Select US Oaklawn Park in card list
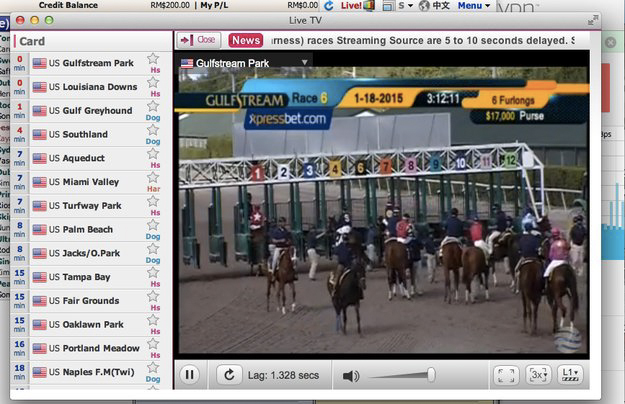 [x=91, y=325]
